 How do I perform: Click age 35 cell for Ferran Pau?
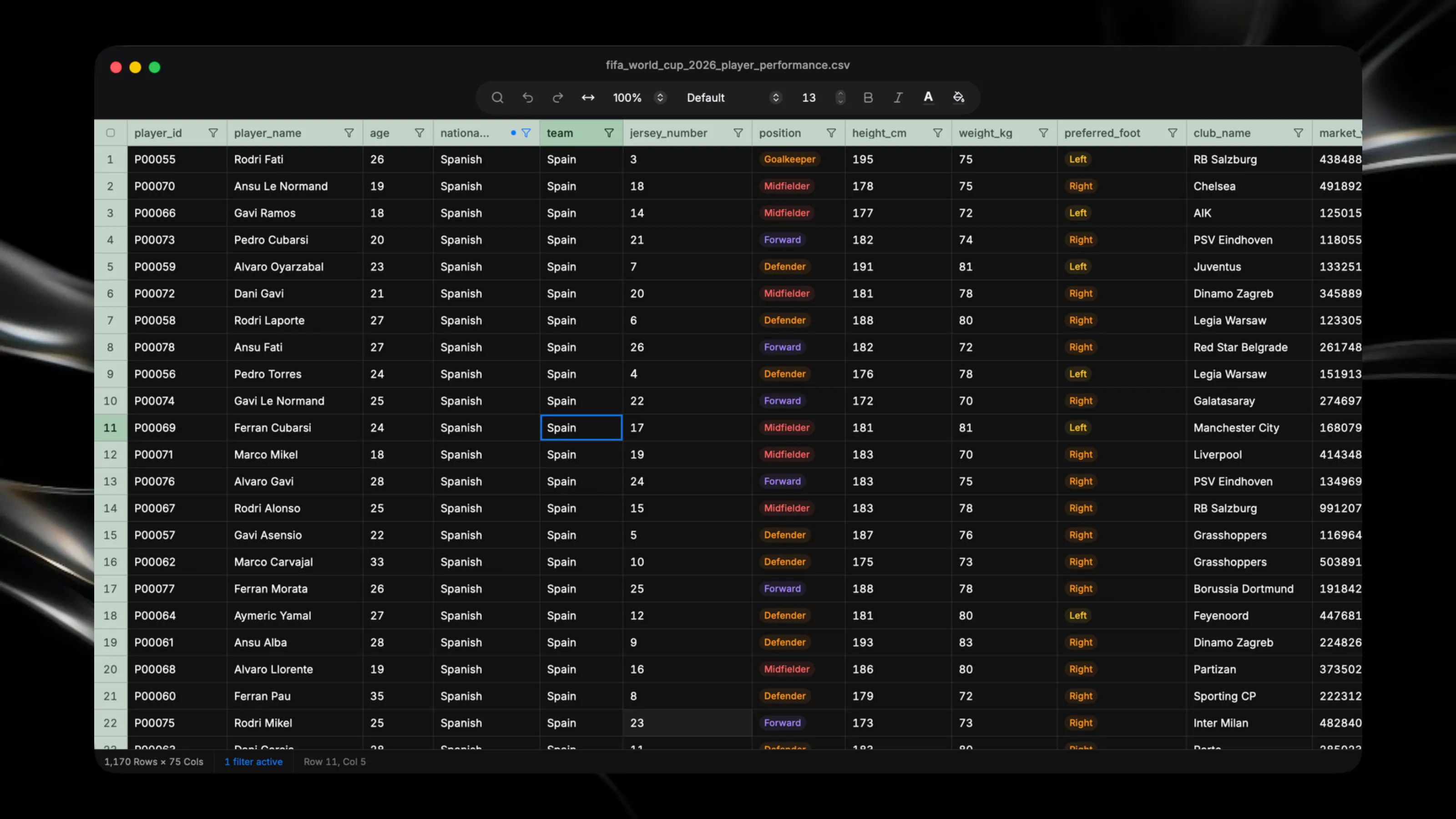398,696
